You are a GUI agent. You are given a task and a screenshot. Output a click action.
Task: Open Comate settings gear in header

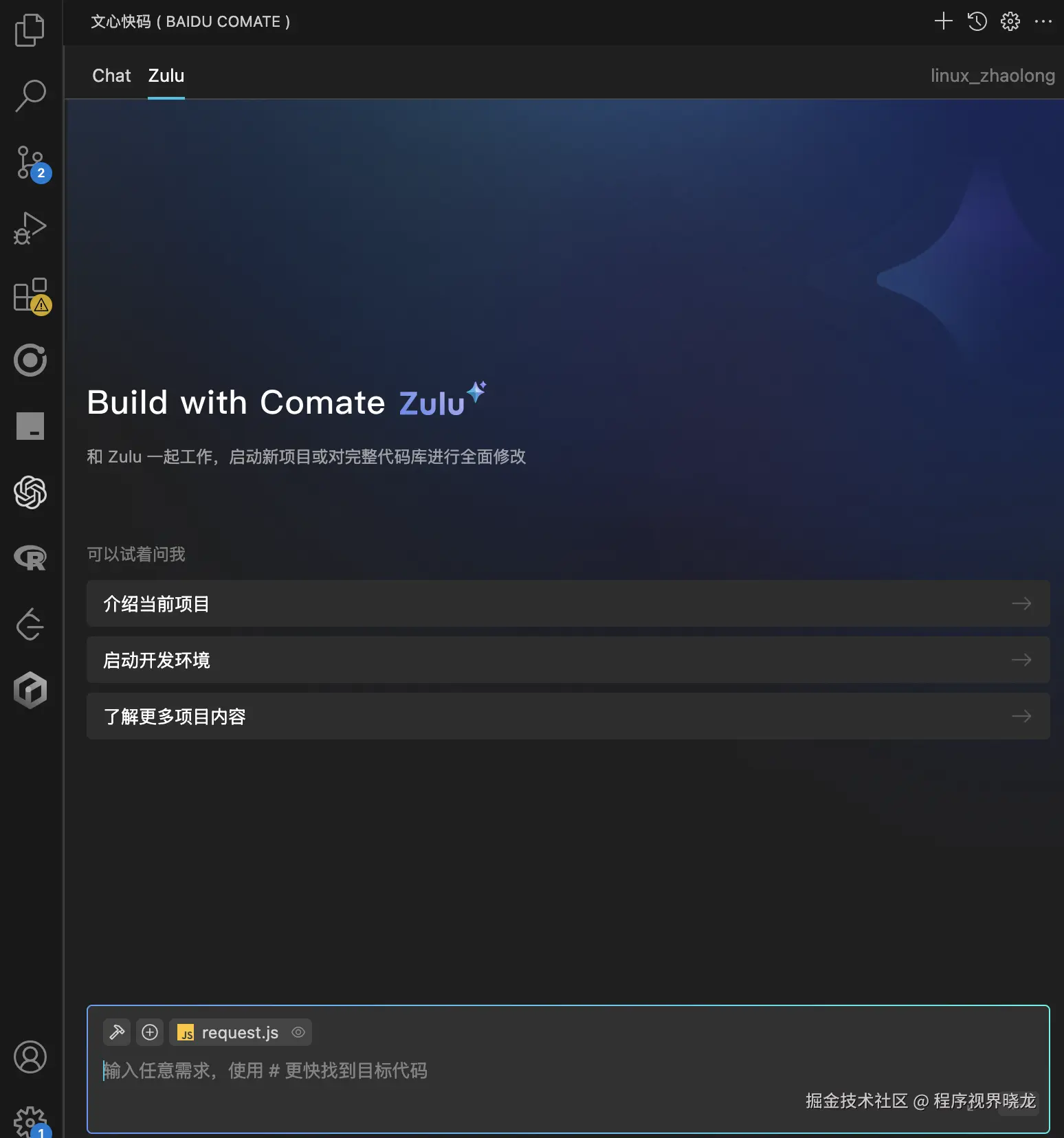pyautogui.click(x=1010, y=21)
